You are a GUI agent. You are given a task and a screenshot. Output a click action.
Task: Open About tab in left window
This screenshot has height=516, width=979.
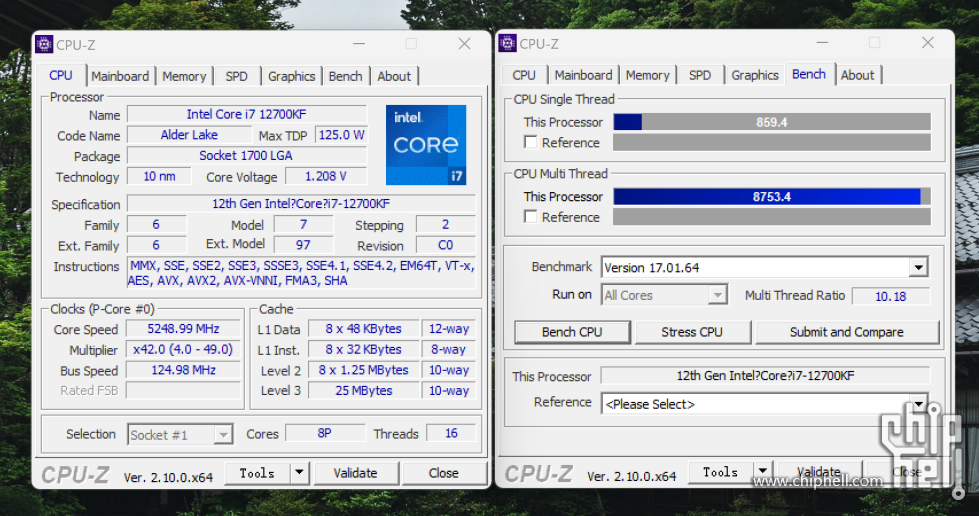point(394,76)
